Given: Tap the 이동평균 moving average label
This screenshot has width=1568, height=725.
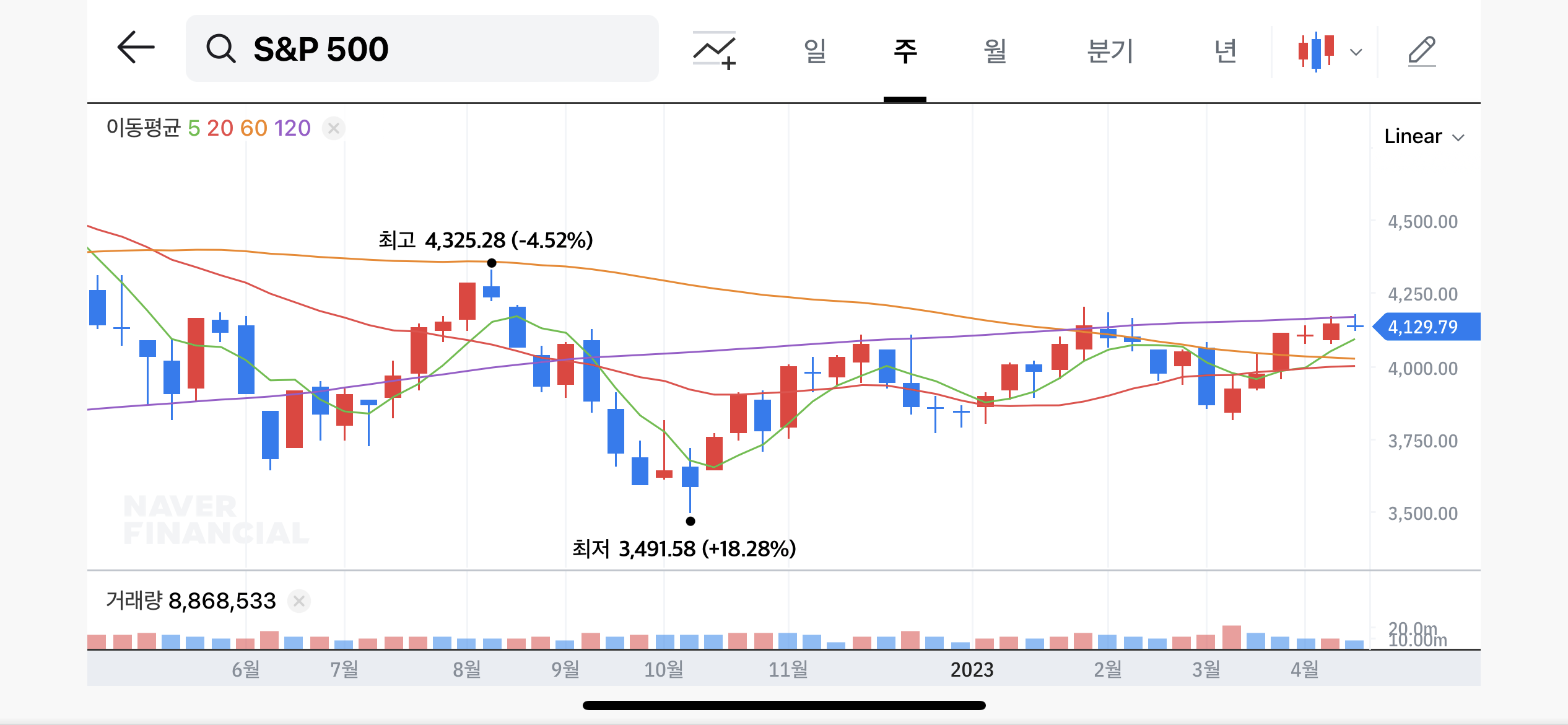Looking at the screenshot, I should click(143, 128).
